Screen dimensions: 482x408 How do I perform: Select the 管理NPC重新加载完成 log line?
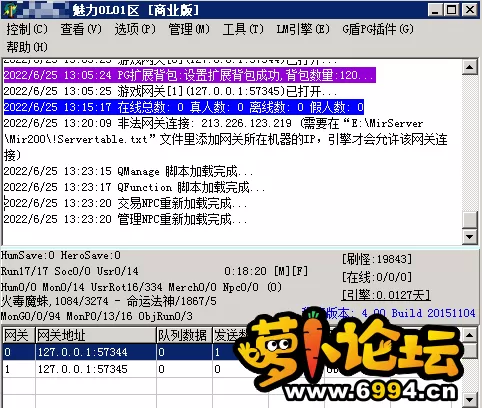pos(125,219)
